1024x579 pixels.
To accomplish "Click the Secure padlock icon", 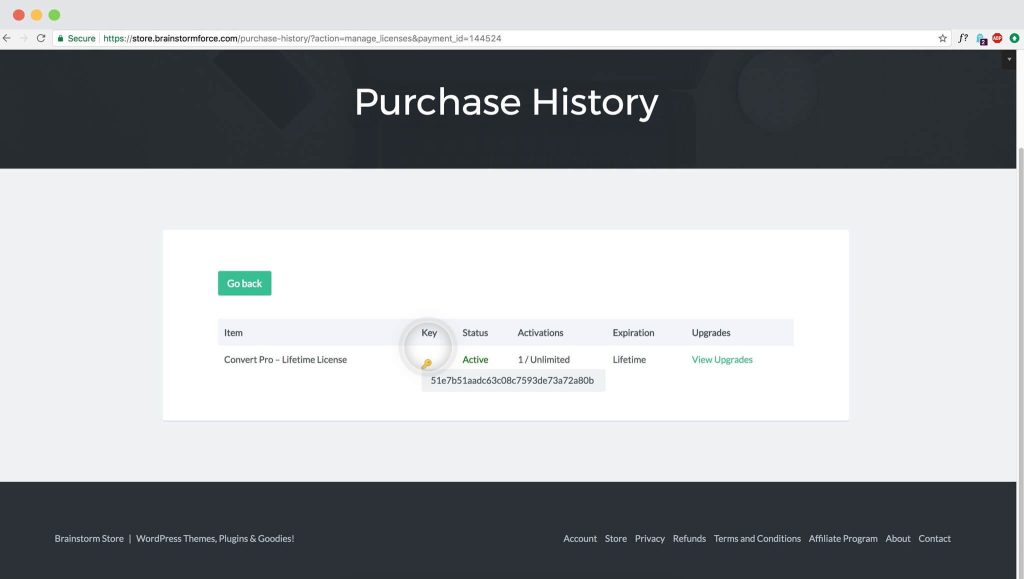I will [x=61, y=39].
